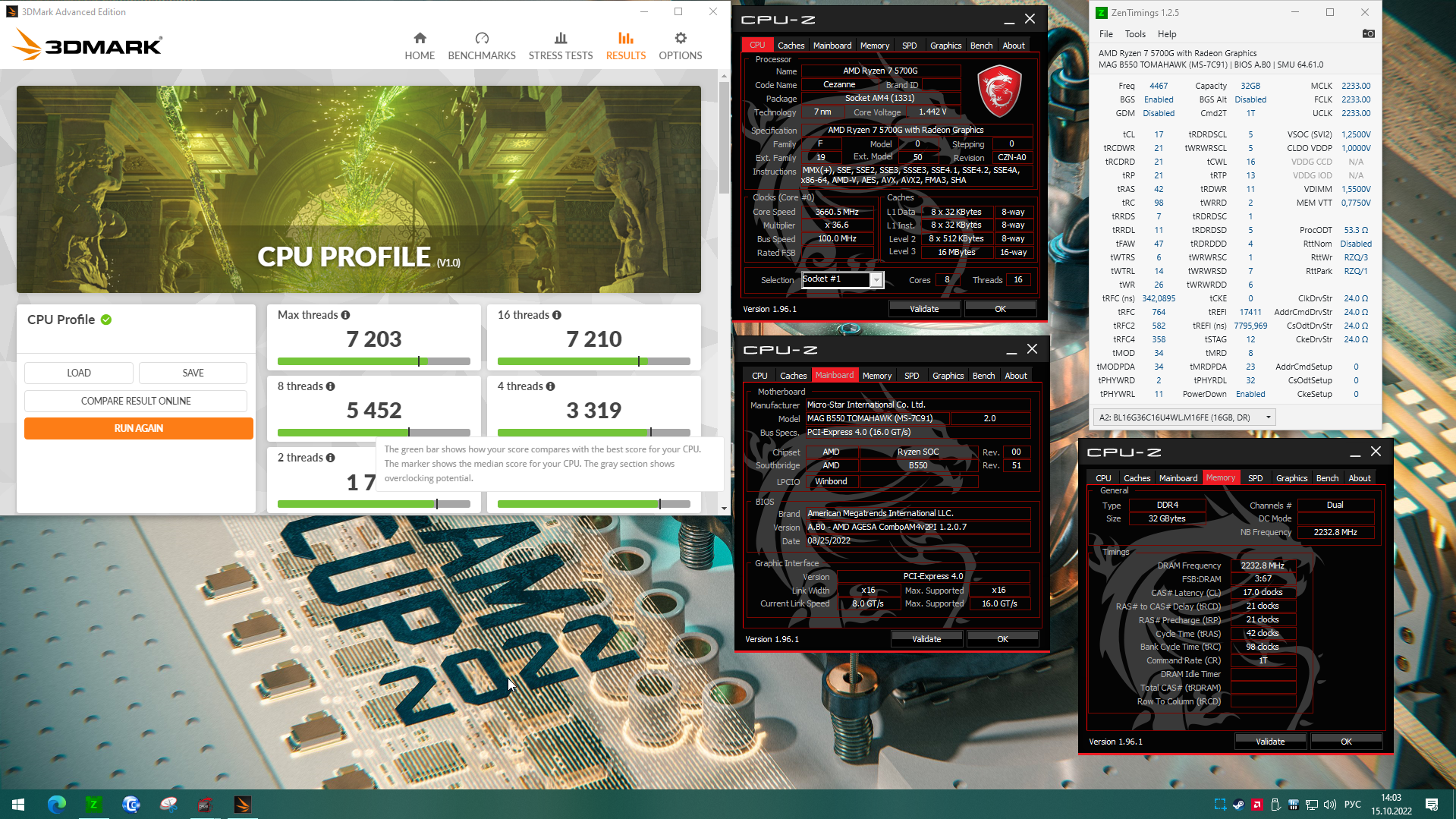
Task: Click the 3DMark logo
Action: [x=88, y=46]
